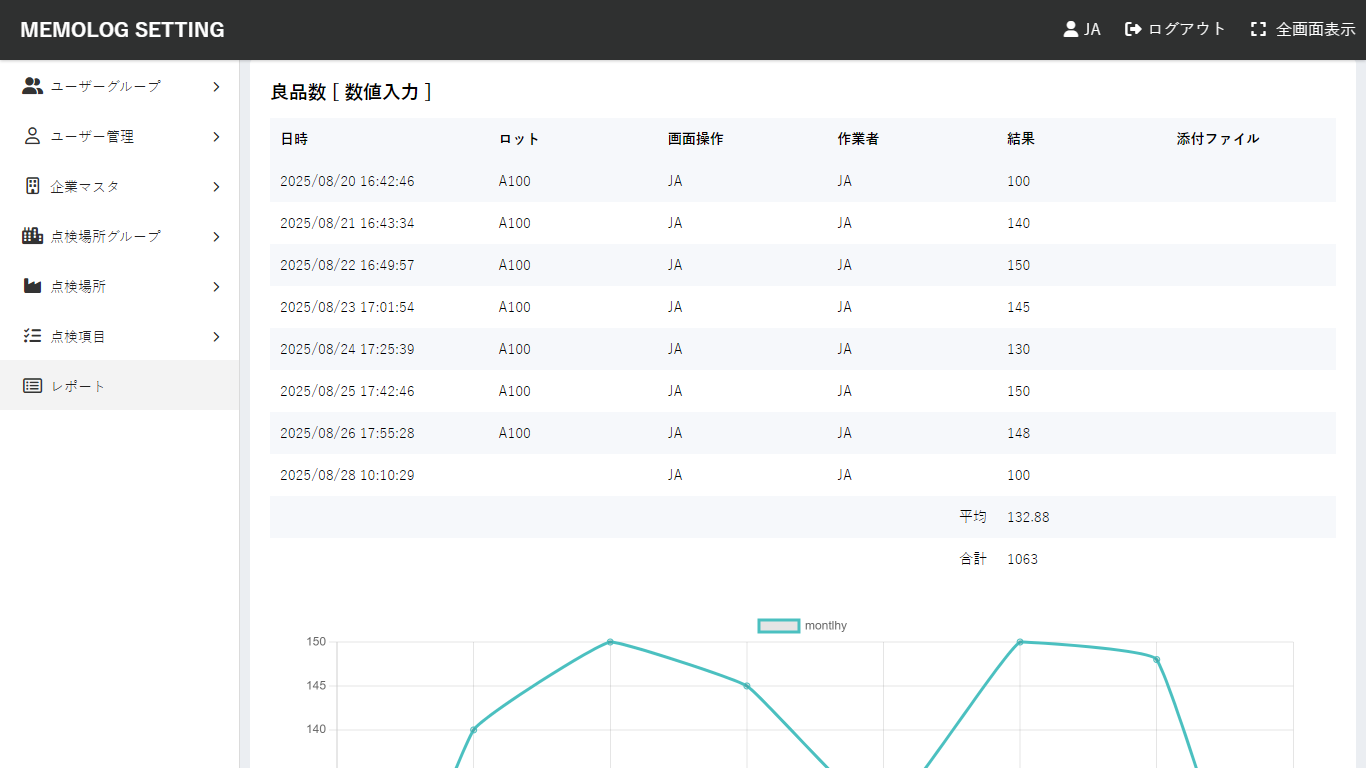Click the user group people icon
The image size is (1366, 768).
click(x=32, y=86)
